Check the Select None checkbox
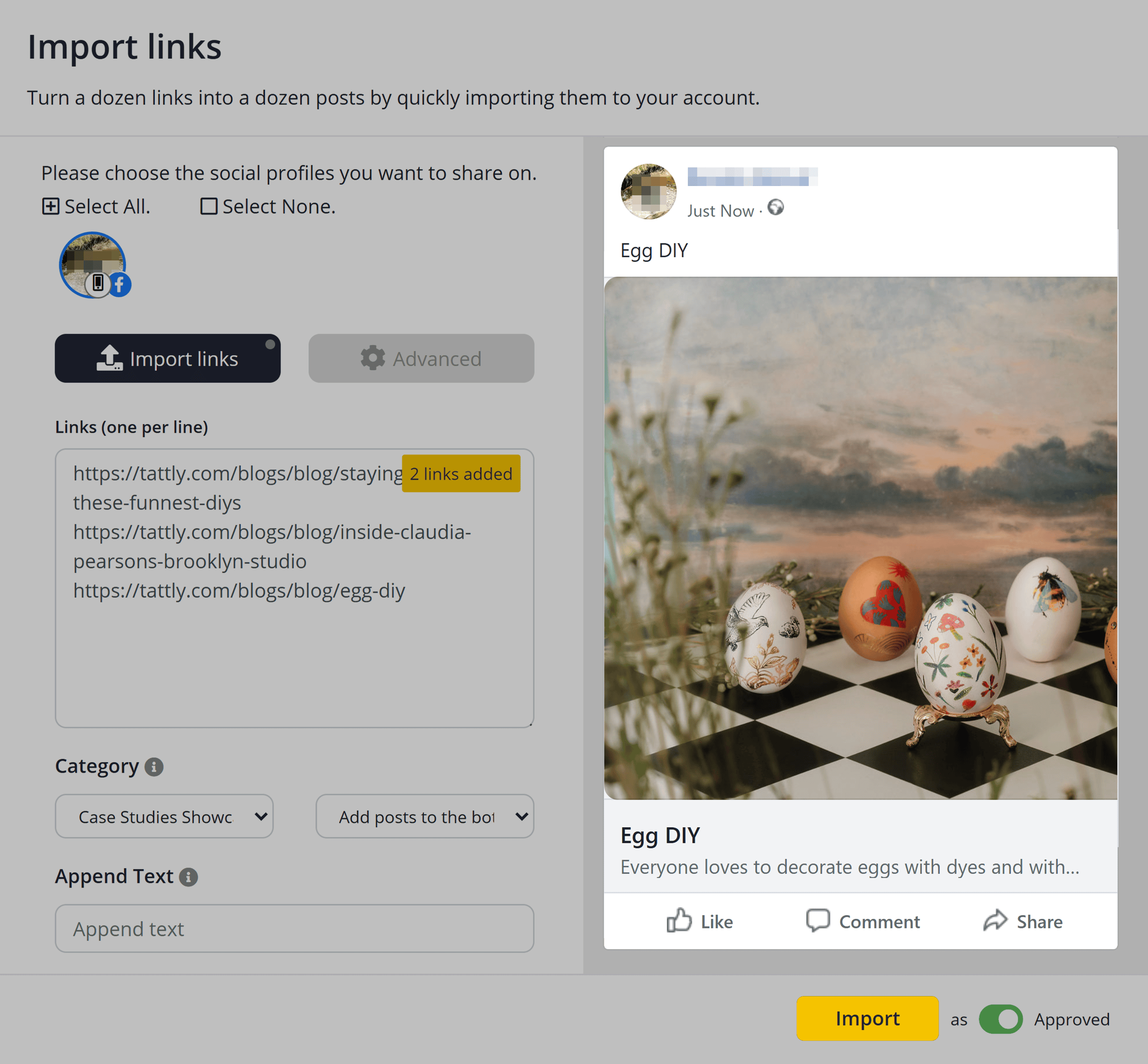The height and width of the screenshot is (1064, 1148). (208, 205)
